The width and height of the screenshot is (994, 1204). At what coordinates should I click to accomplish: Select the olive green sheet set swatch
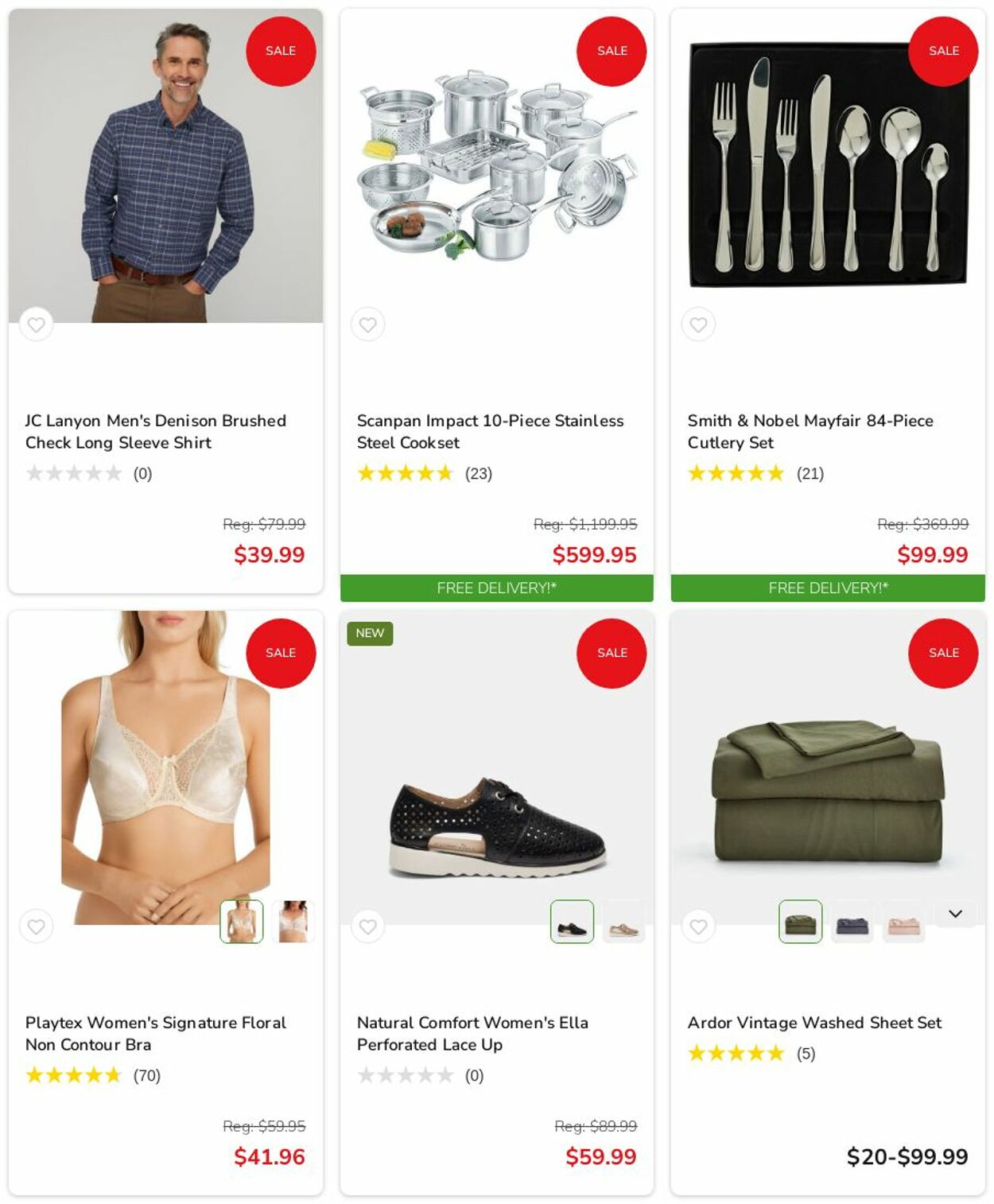pos(800,922)
